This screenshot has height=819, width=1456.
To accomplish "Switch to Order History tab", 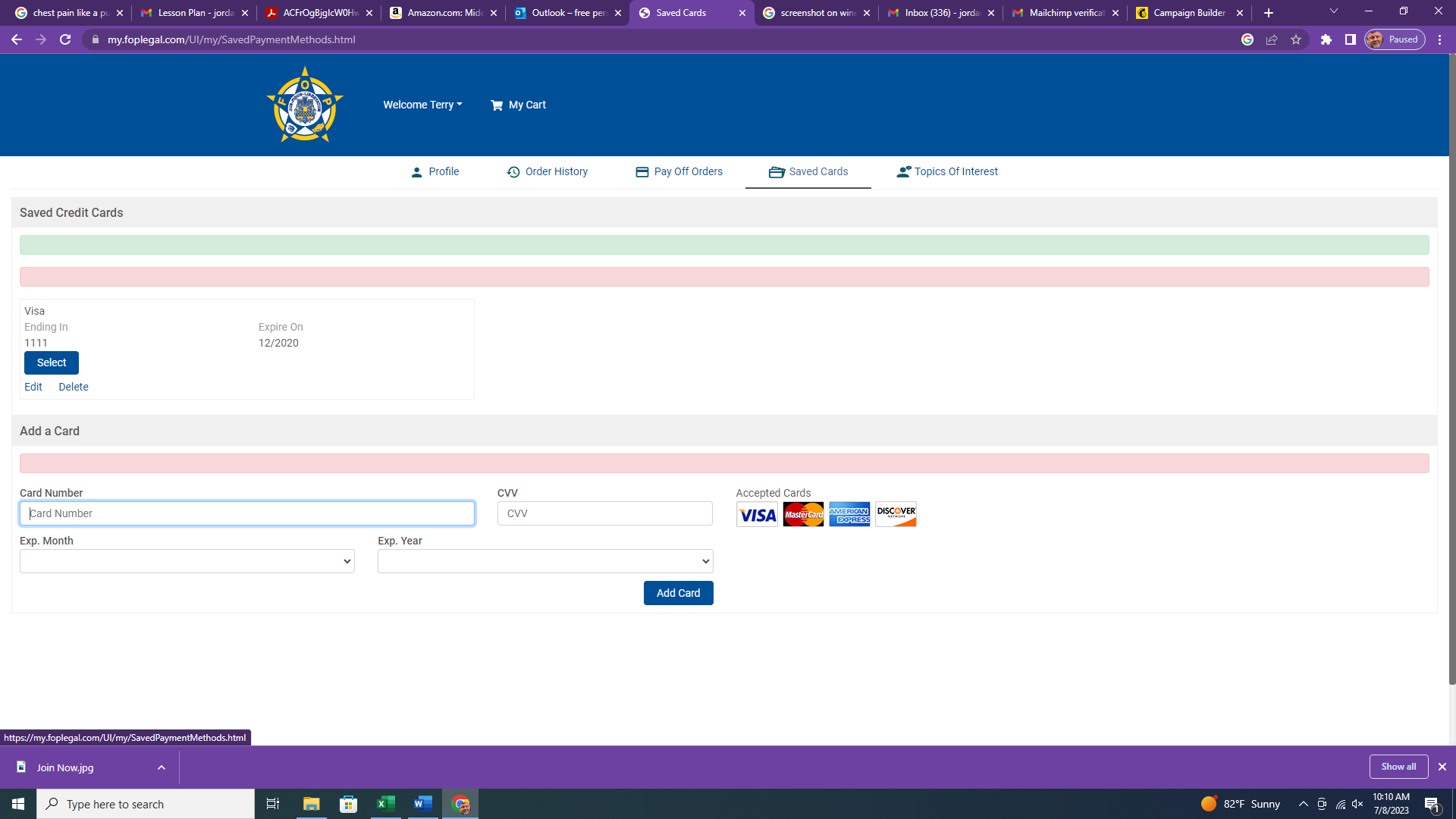I will (x=547, y=171).
